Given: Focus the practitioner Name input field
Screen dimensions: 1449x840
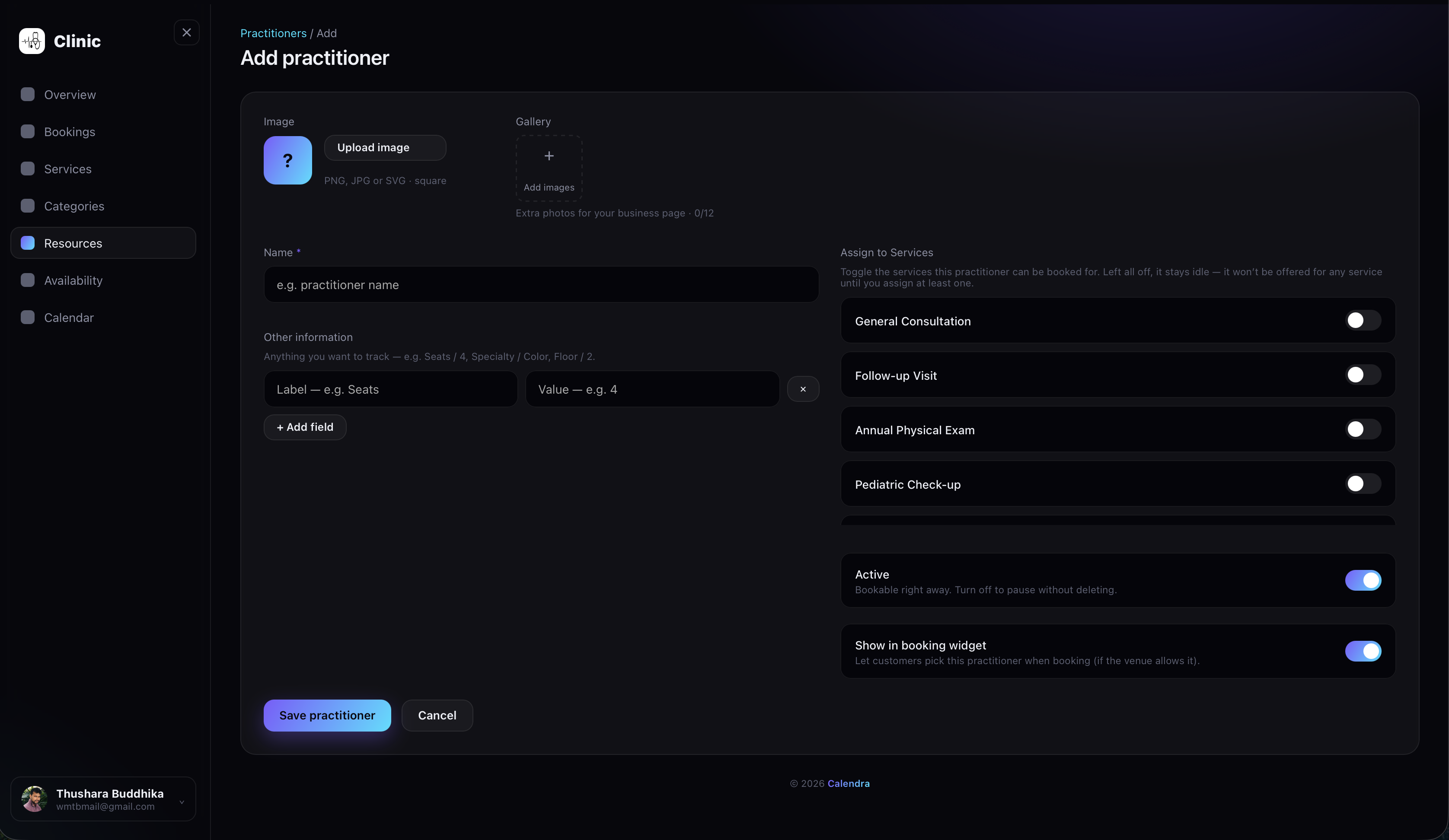Looking at the screenshot, I should click(x=541, y=285).
